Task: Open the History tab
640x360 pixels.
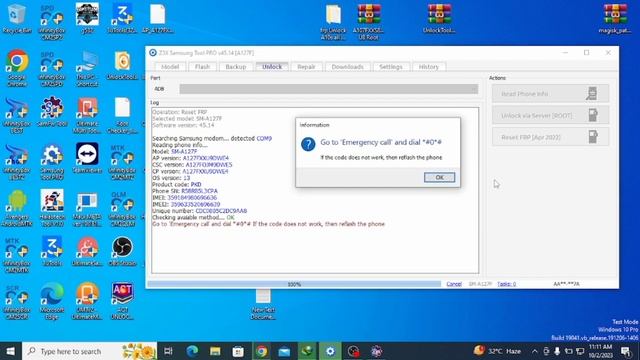Action: click(x=429, y=67)
